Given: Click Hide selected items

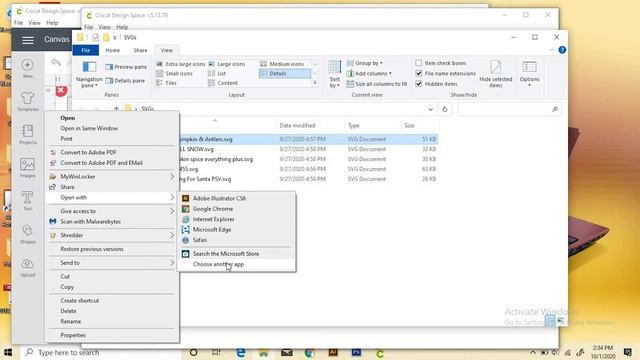Looking at the screenshot, I should pos(496,73).
